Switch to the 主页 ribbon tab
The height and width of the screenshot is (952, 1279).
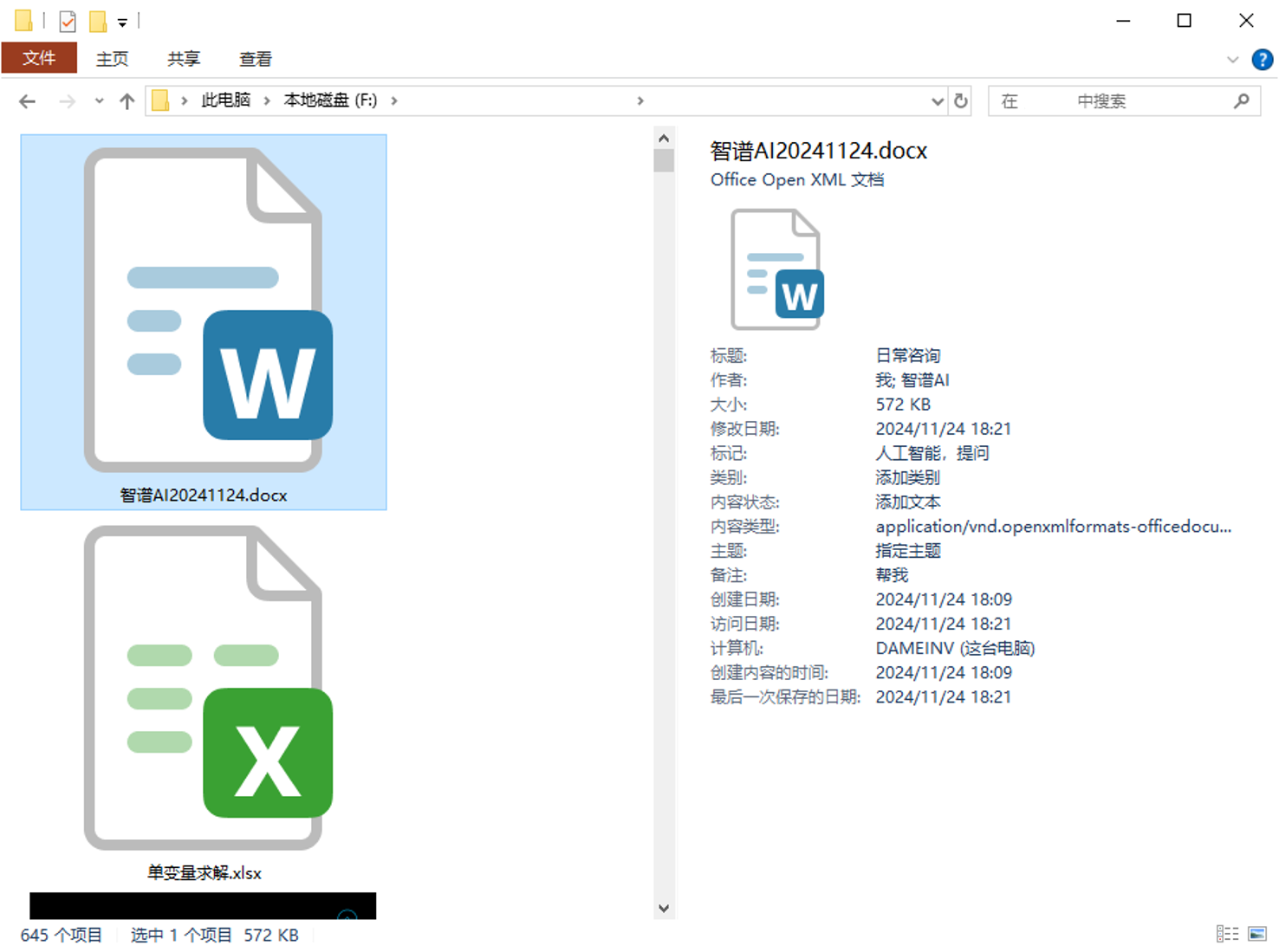pyautogui.click(x=112, y=59)
